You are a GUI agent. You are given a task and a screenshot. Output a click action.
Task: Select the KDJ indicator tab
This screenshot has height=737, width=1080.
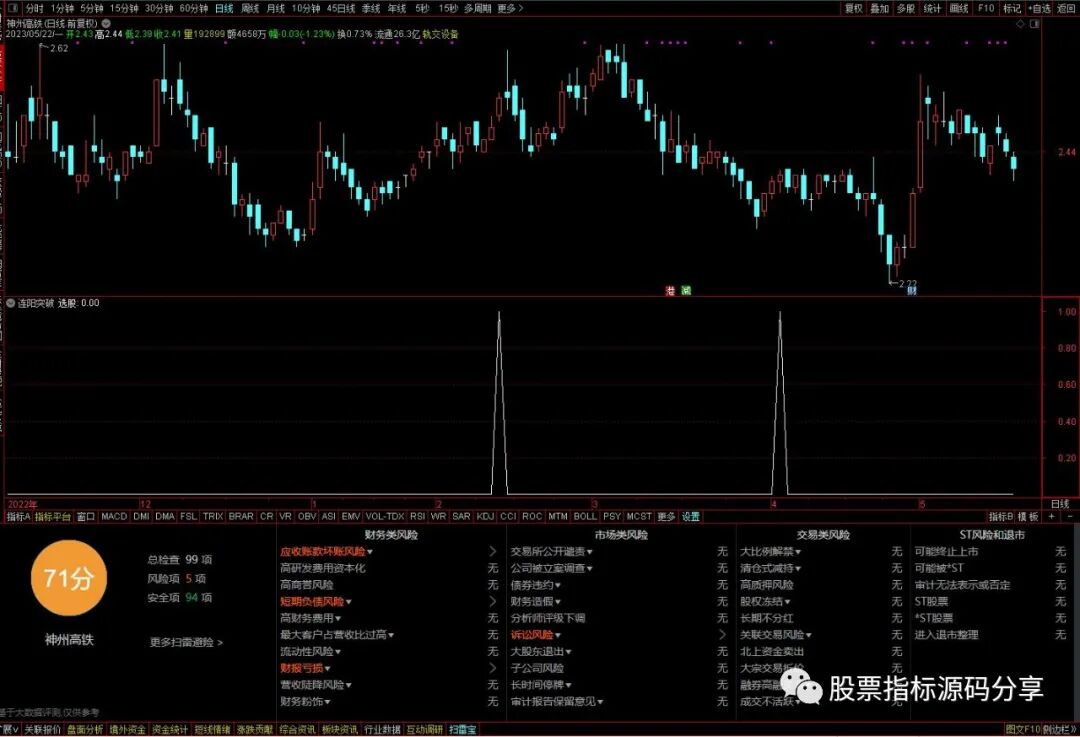click(x=486, y=516)
